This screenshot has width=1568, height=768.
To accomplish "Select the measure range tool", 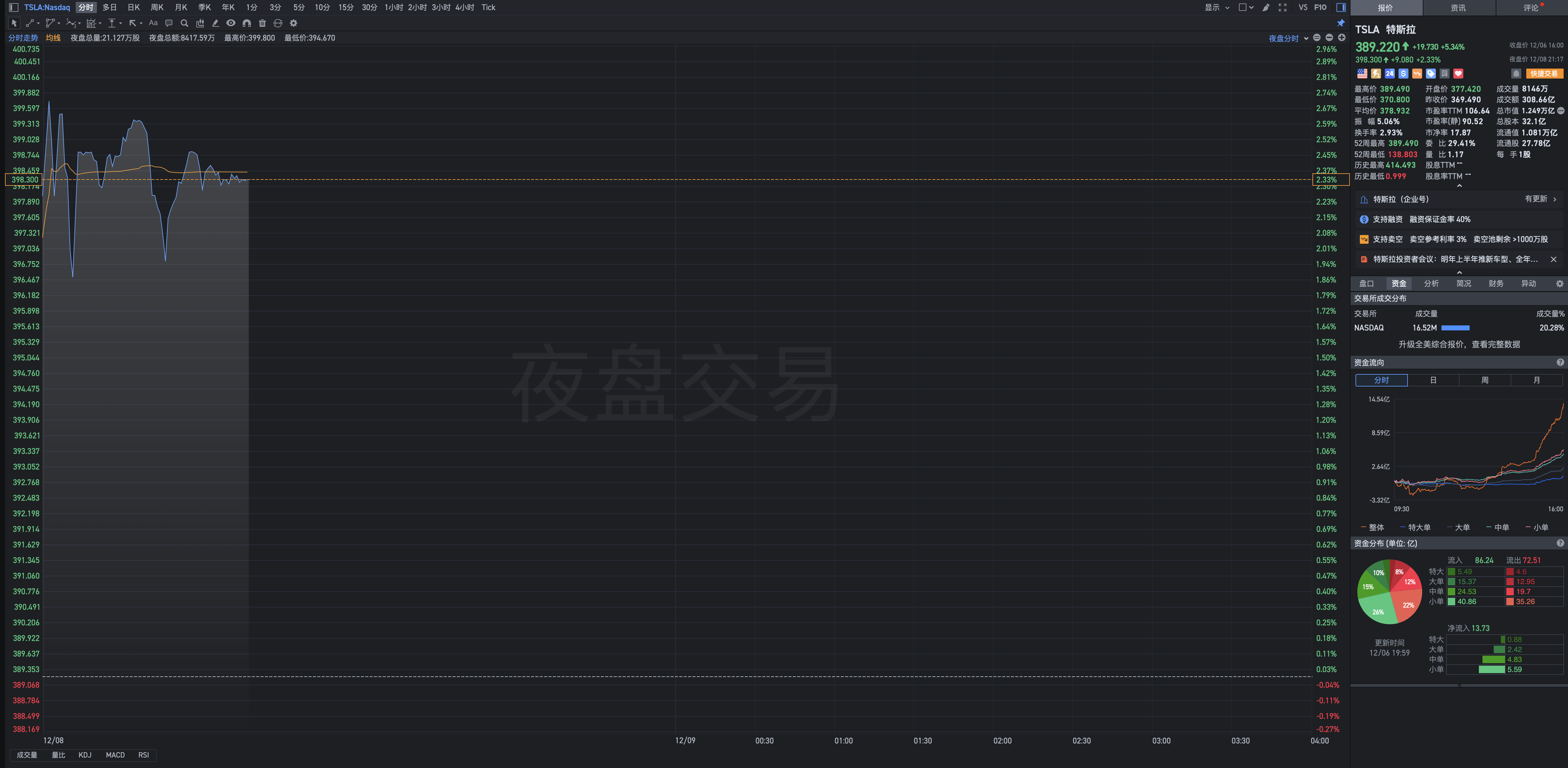I will pos(111,23).
